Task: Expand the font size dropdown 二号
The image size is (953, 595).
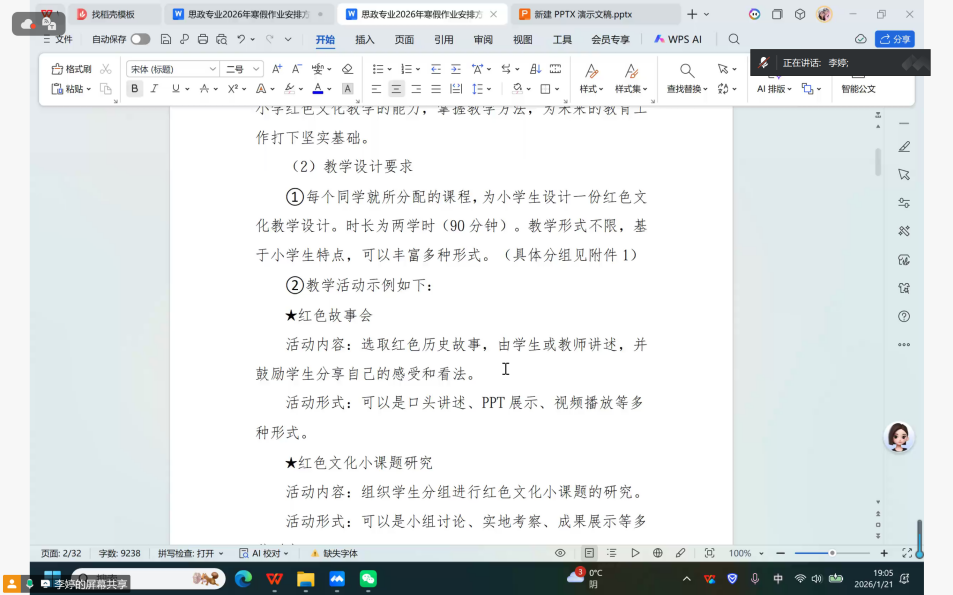Action: 243,69
